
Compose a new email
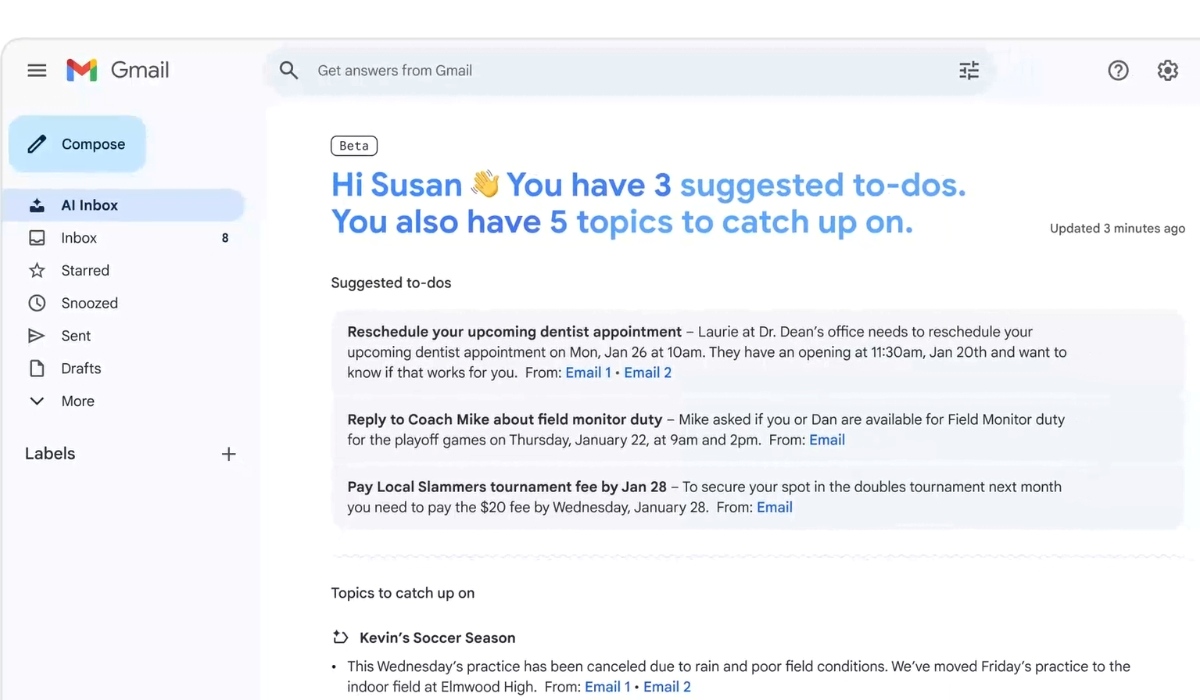click(78, 144)
